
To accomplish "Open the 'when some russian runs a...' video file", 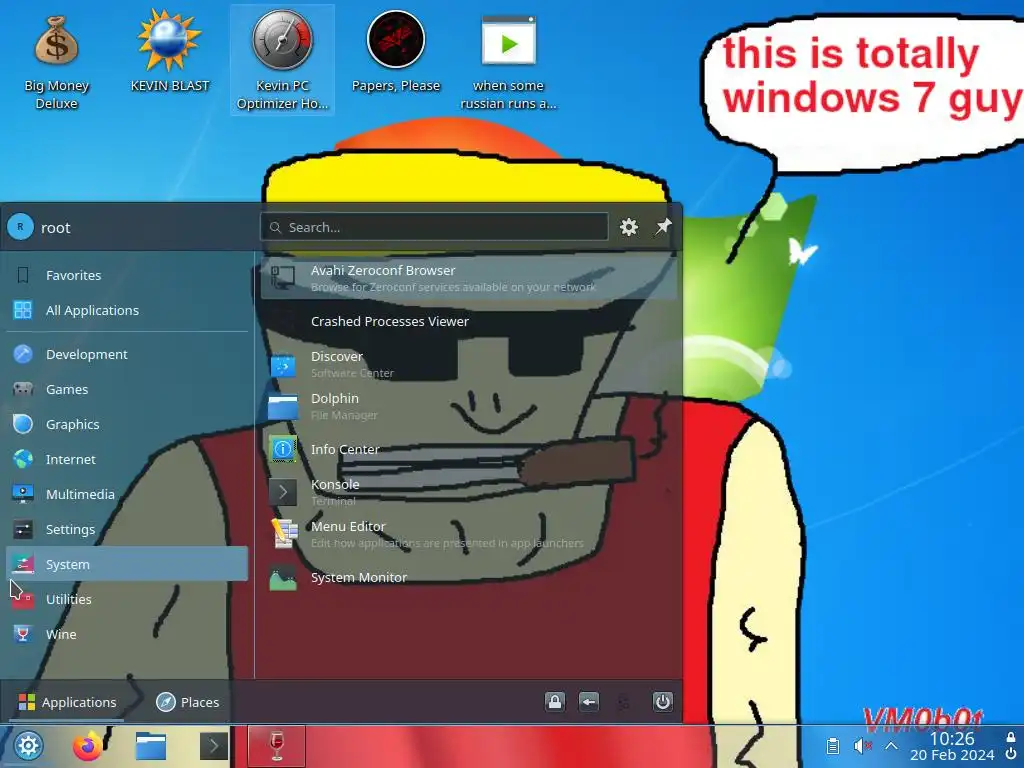I will pyautogui.click(x=508, y=62).
